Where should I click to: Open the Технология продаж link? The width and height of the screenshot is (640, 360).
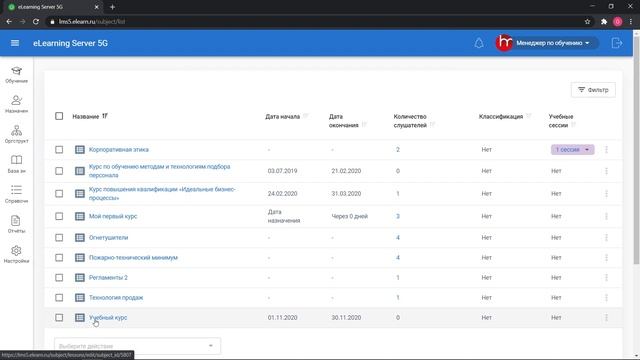(x=116, y=298)
